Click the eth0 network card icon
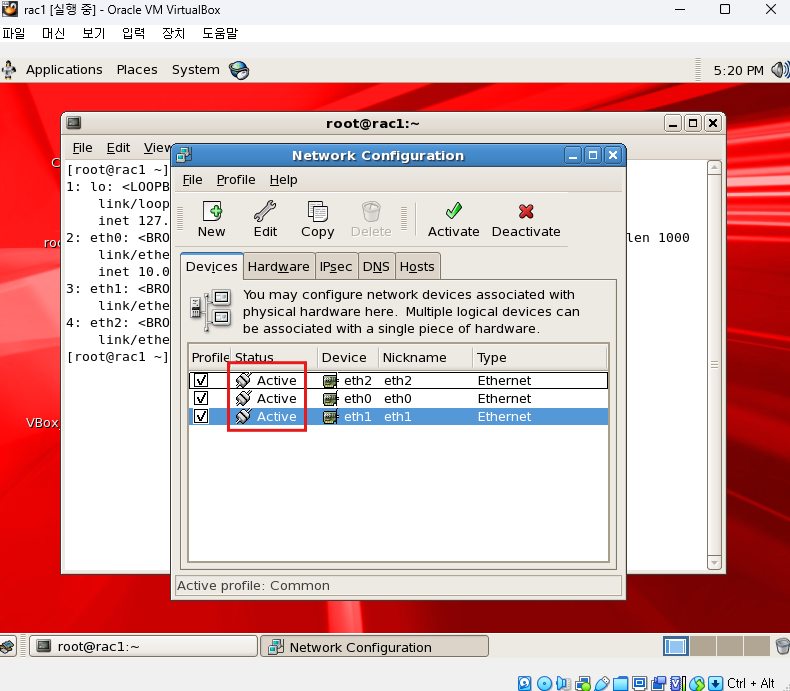Screen dimensions: 790x691 tap(331, 399)
